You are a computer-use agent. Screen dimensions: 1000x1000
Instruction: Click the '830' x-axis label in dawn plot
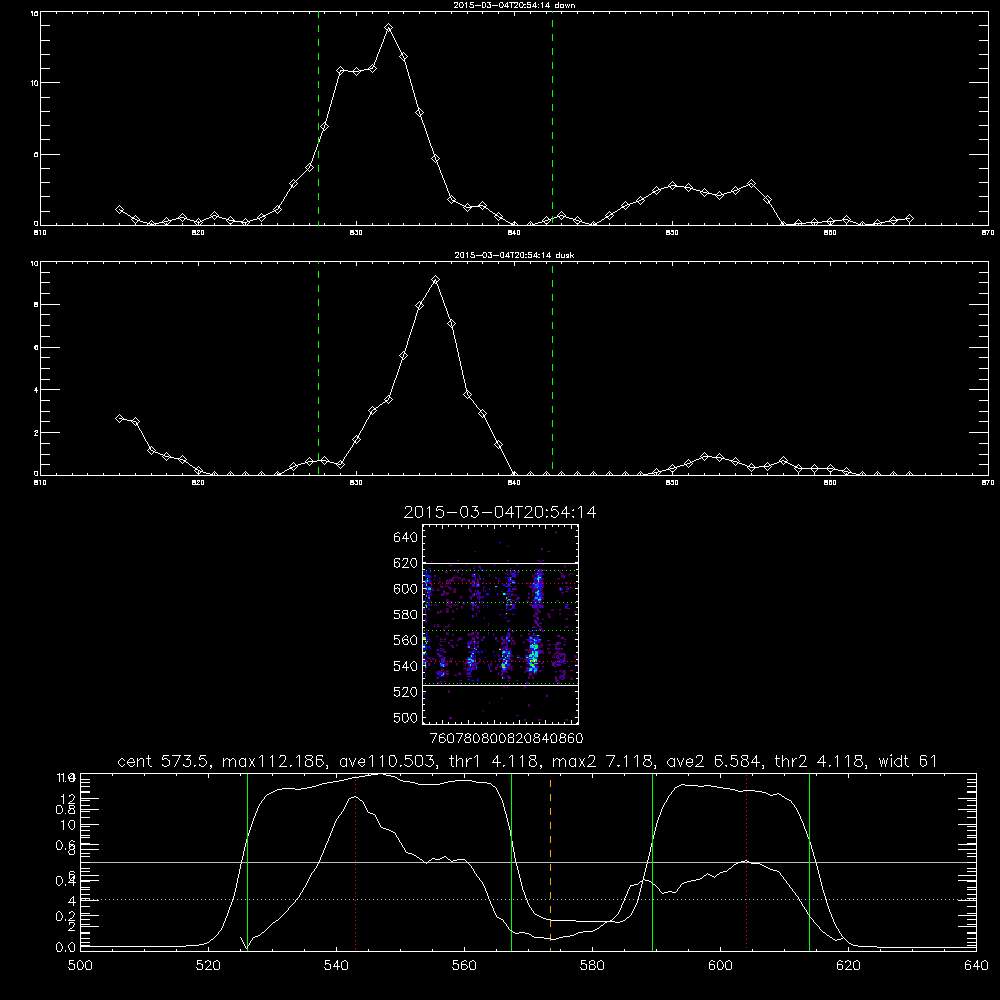pos(356,233)
